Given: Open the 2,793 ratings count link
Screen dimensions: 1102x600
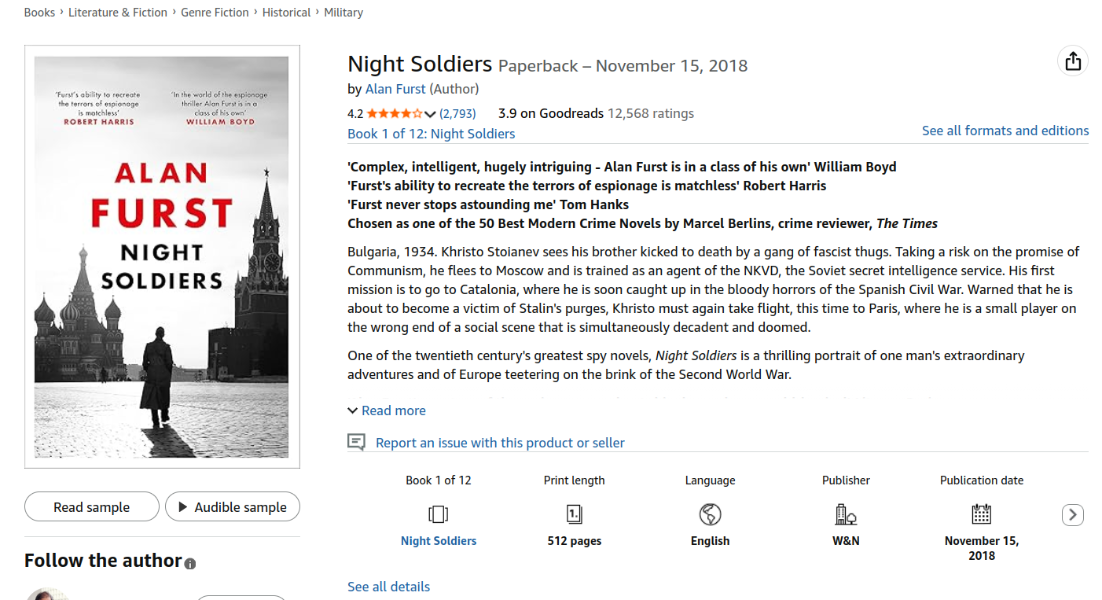Looking at the screenshot, I should (x=458, y=114).
